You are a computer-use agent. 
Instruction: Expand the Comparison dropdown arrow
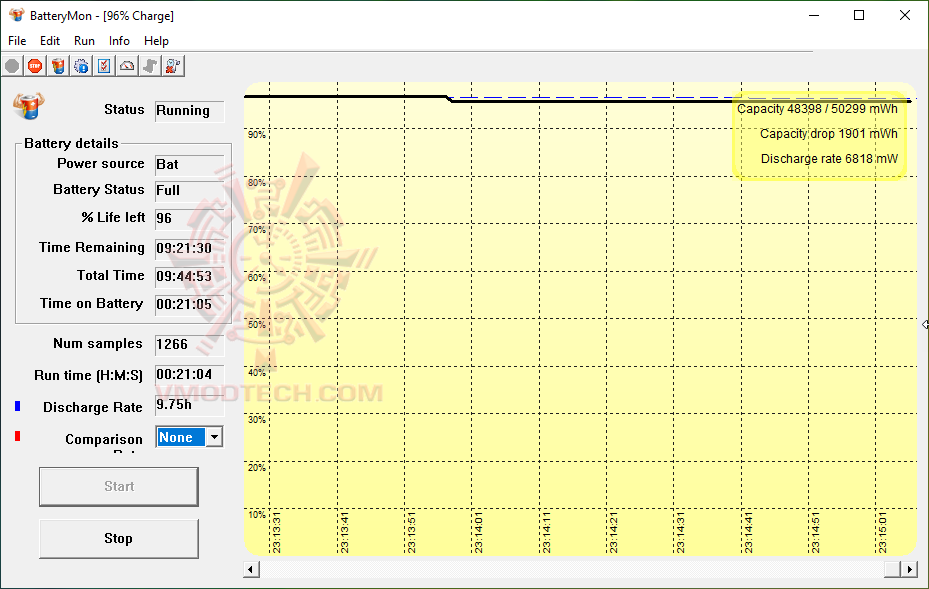[x=214, y=437]
